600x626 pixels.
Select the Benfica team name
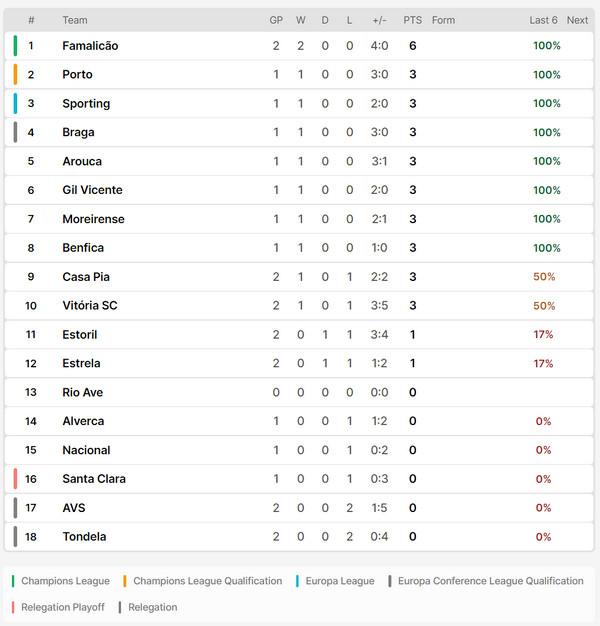coord(83,248)
